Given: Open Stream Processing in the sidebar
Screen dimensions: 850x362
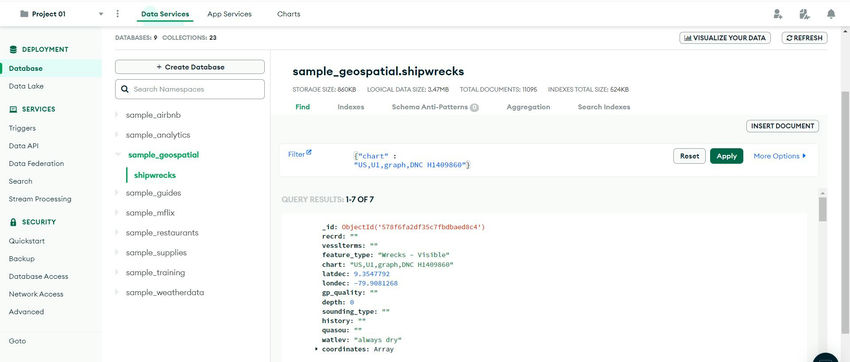Looking at the screenshot, I should point(40,199).
